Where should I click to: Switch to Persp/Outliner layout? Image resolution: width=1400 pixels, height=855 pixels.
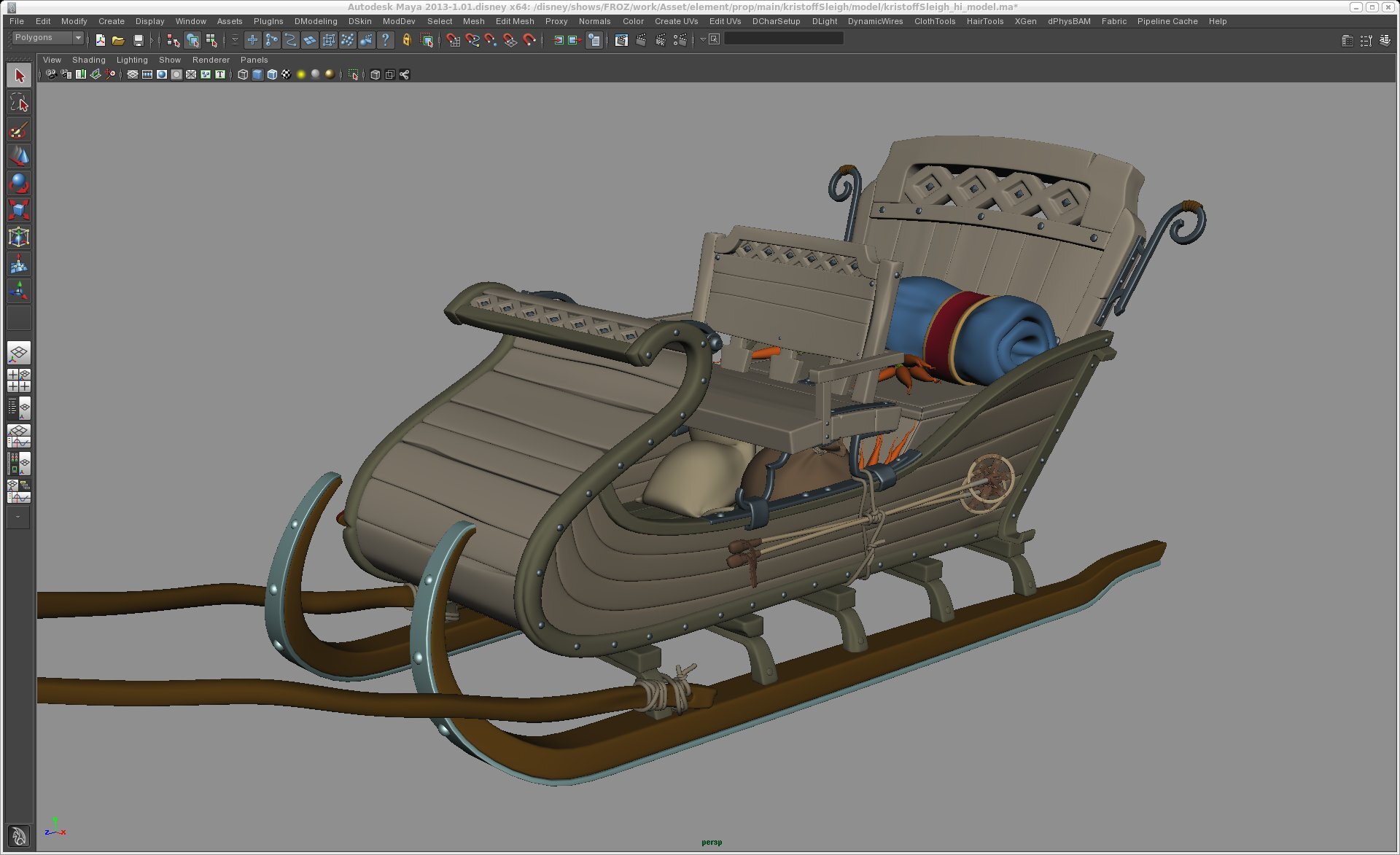[x=19, y=407]
